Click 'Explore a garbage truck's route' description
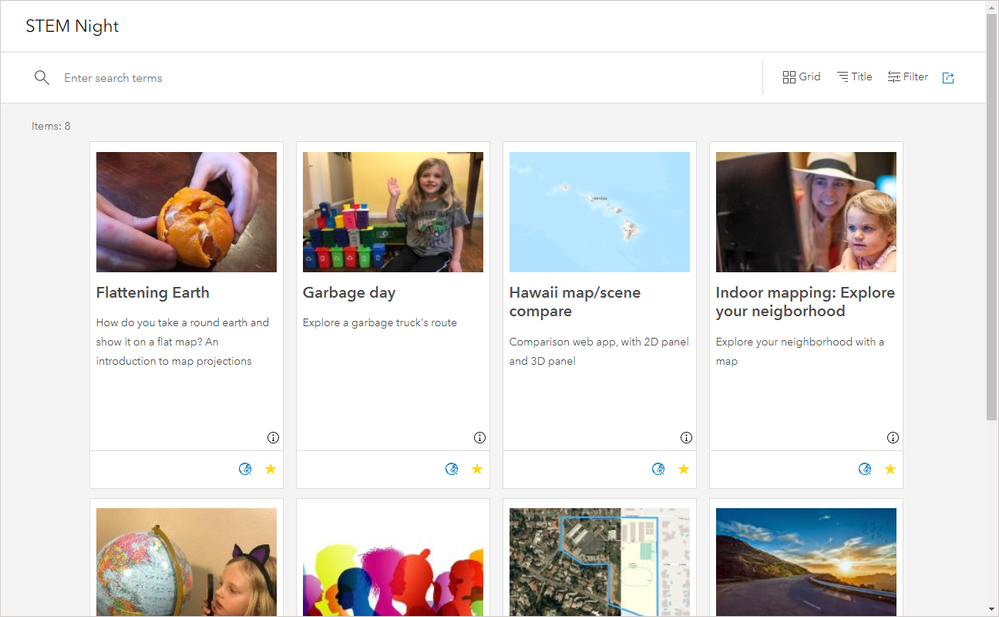 380,323
